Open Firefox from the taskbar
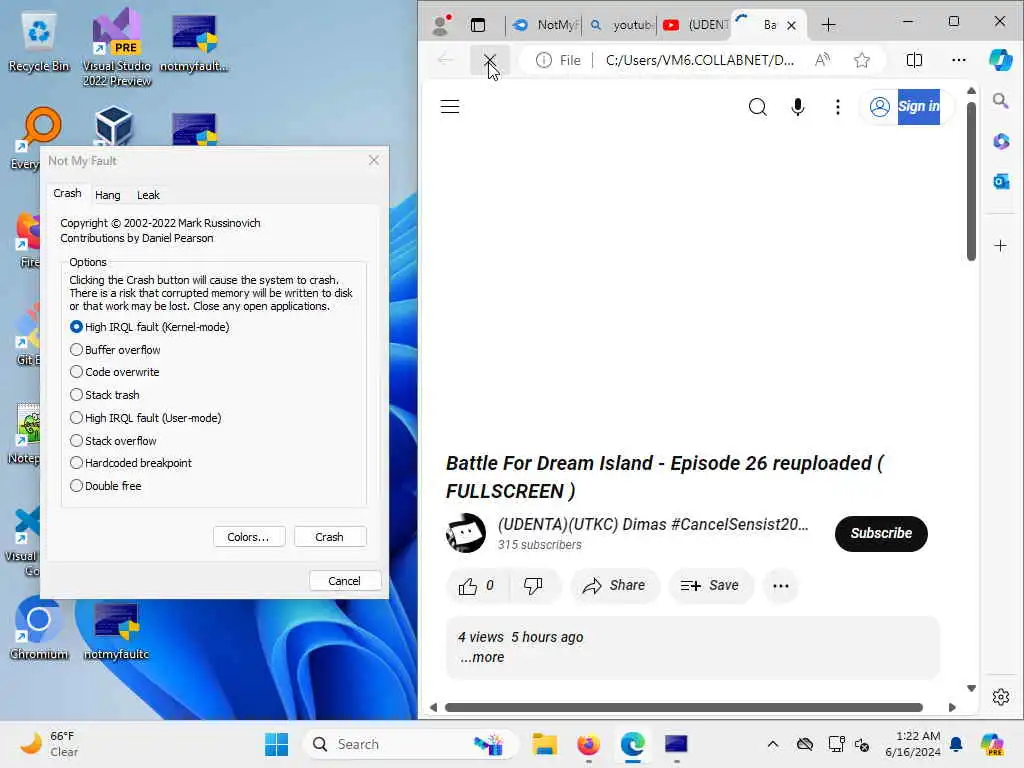Viewport: 1024px width, 768px height. tap(588, 744)
